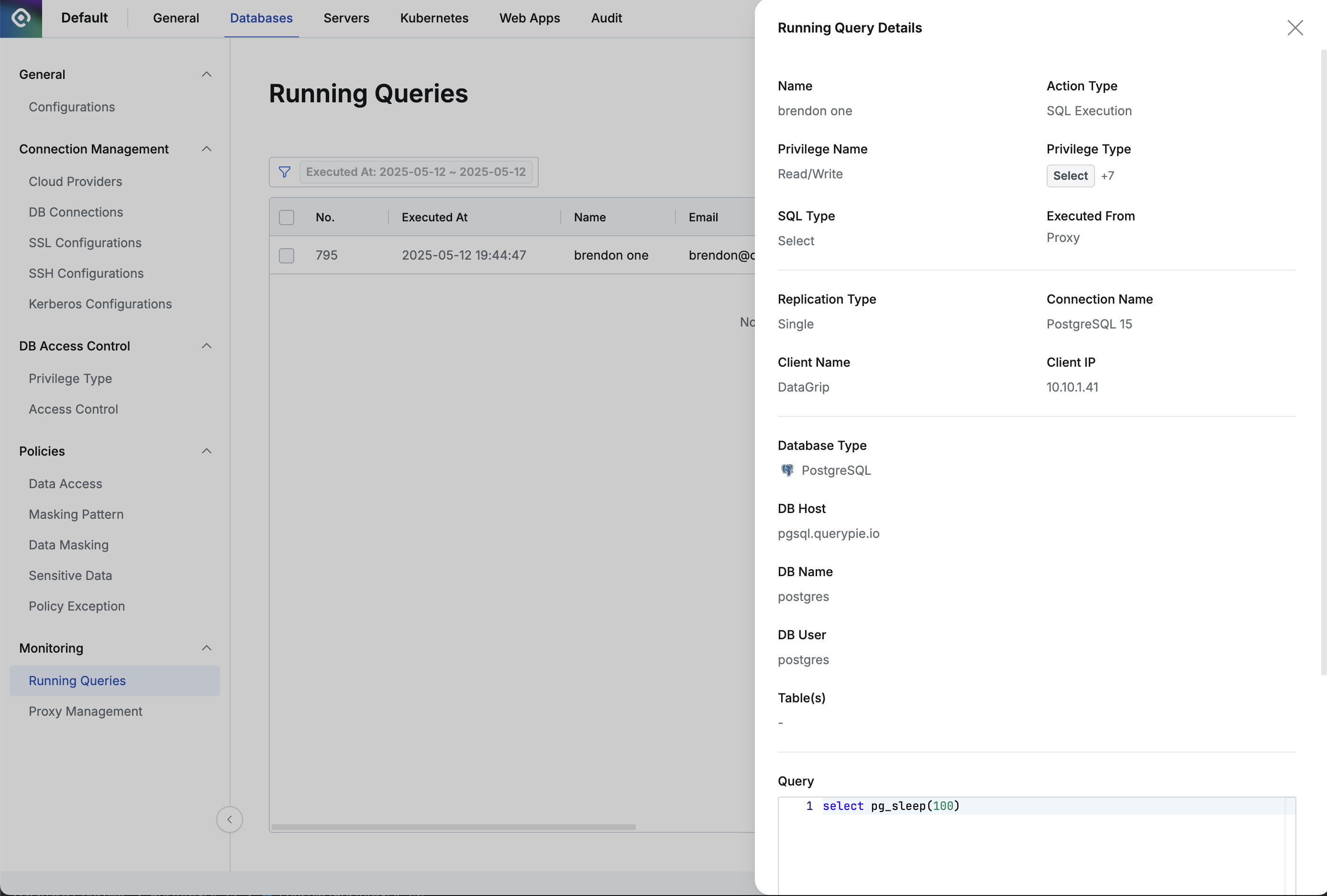Click the +7 privilege types link
The width and height of the screenshot is (1327, 896).
1108,176
